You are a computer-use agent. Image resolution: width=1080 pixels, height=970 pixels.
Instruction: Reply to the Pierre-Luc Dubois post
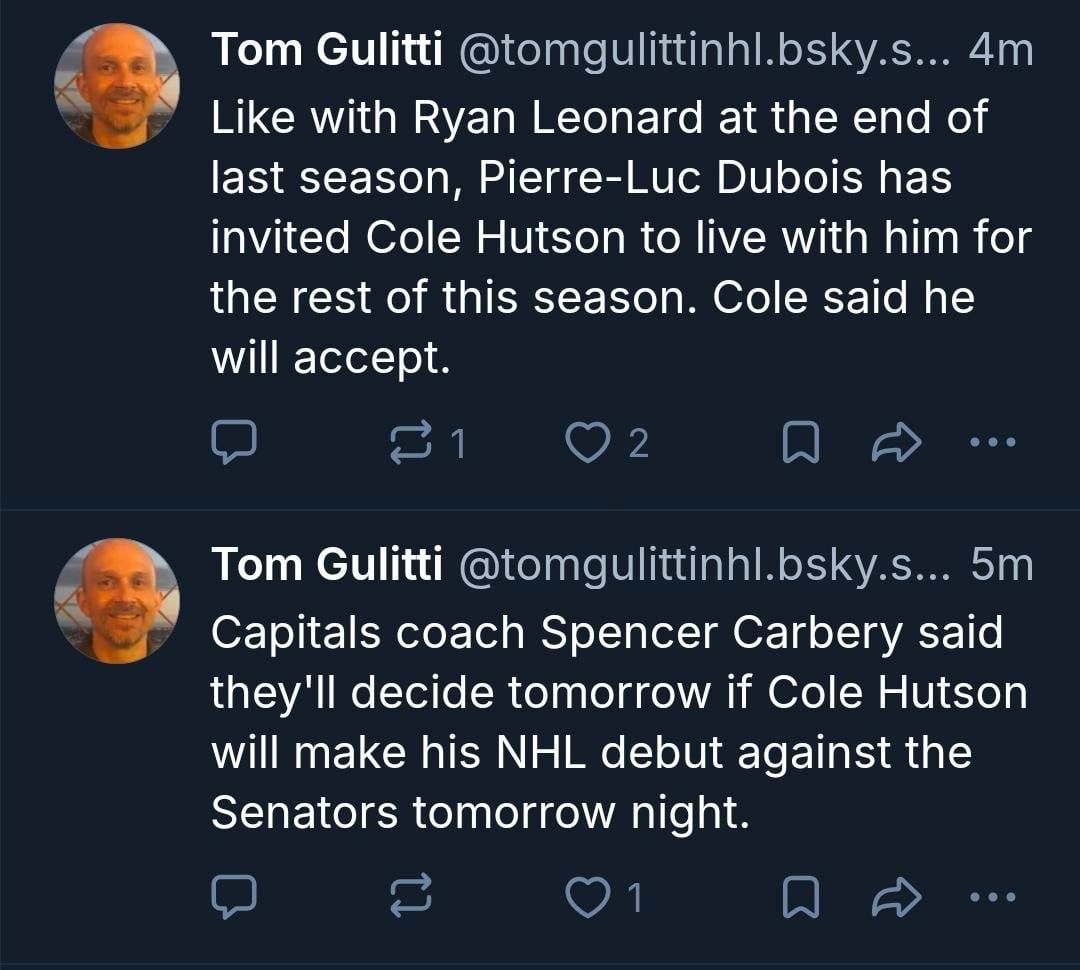pos(235,442)
